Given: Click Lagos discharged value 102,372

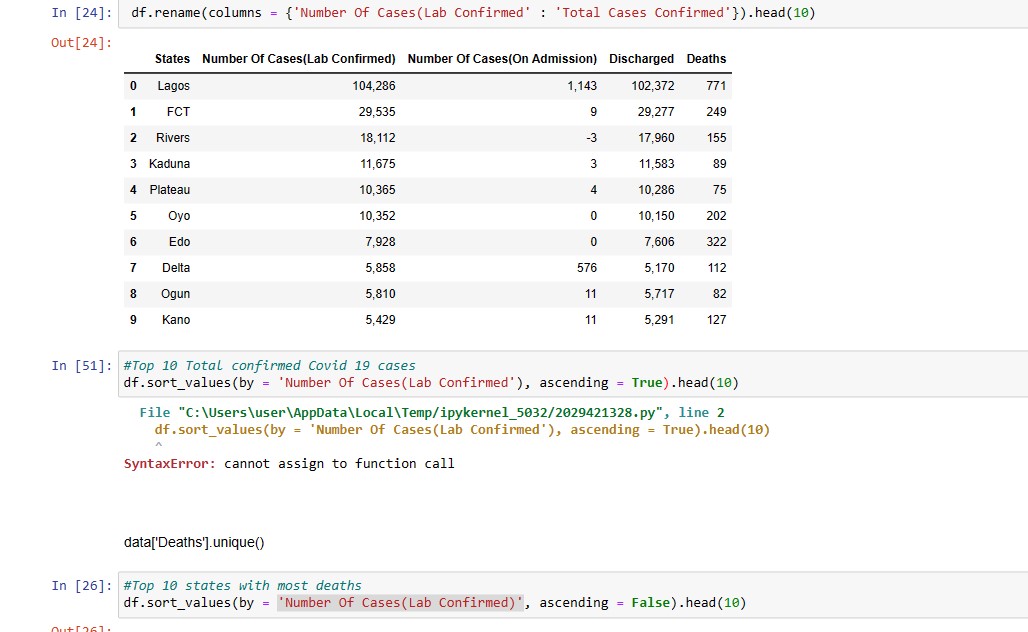Looking at the screenshot, I should [x=653, y=86].
